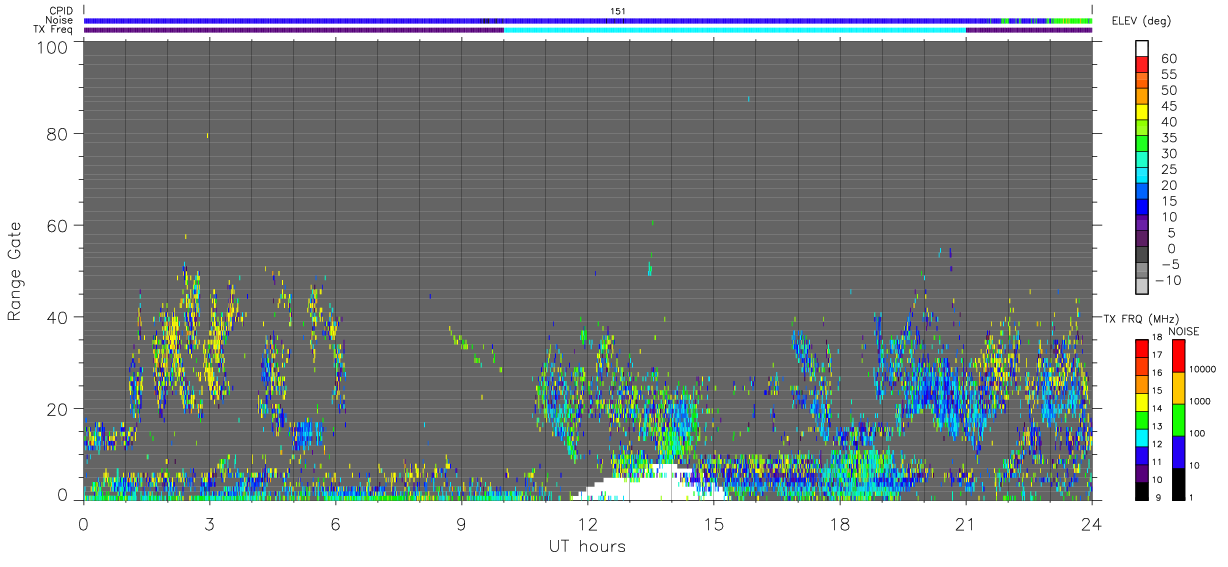Screen dimensions: 1228x567
Task: Click the purple TX Freq strip before 10 UT
Action: point(294,30)
